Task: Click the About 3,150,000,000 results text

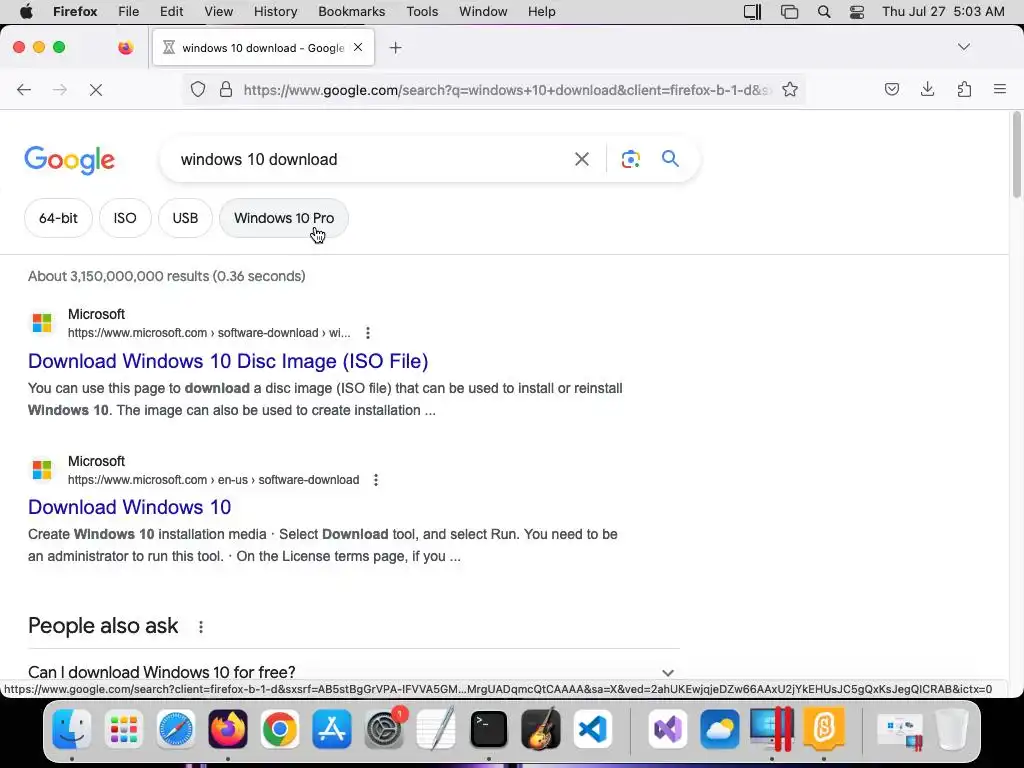Action: point(167,276)
